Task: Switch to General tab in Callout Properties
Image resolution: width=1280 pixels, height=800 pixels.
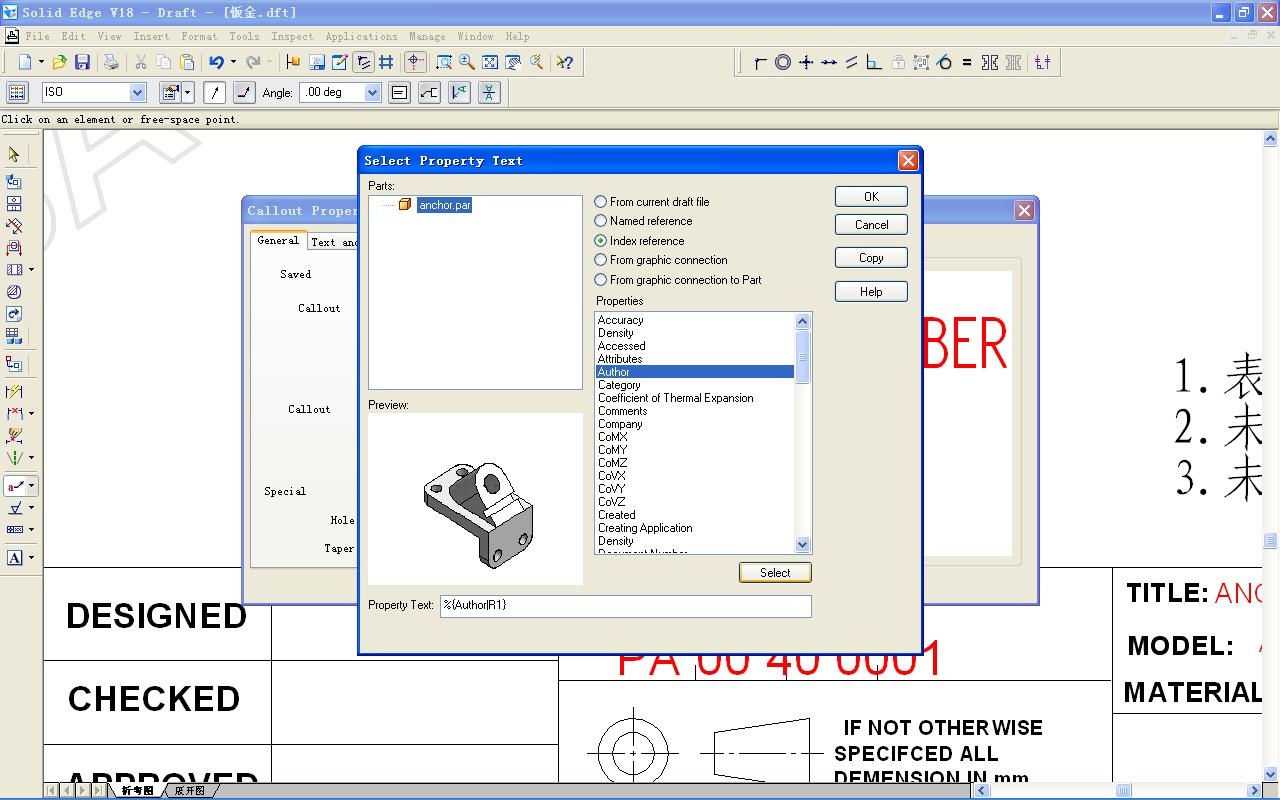Action: pos(278,240)
